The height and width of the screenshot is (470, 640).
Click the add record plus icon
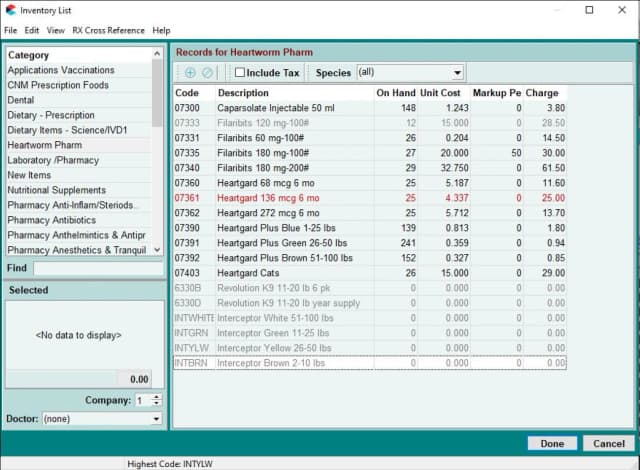191,73
